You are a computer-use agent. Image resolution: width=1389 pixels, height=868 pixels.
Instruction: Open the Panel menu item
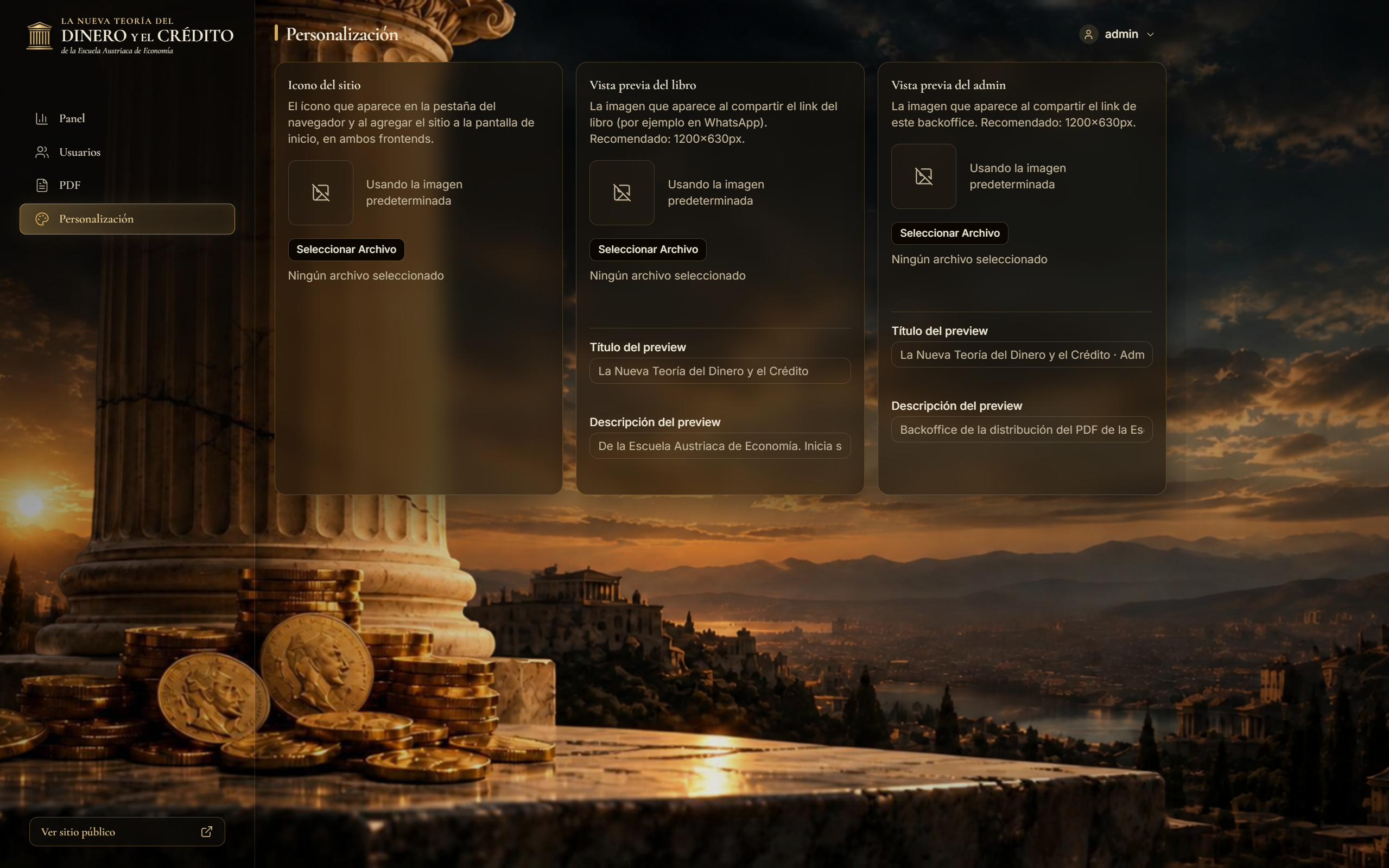click(x=127, y=118)
